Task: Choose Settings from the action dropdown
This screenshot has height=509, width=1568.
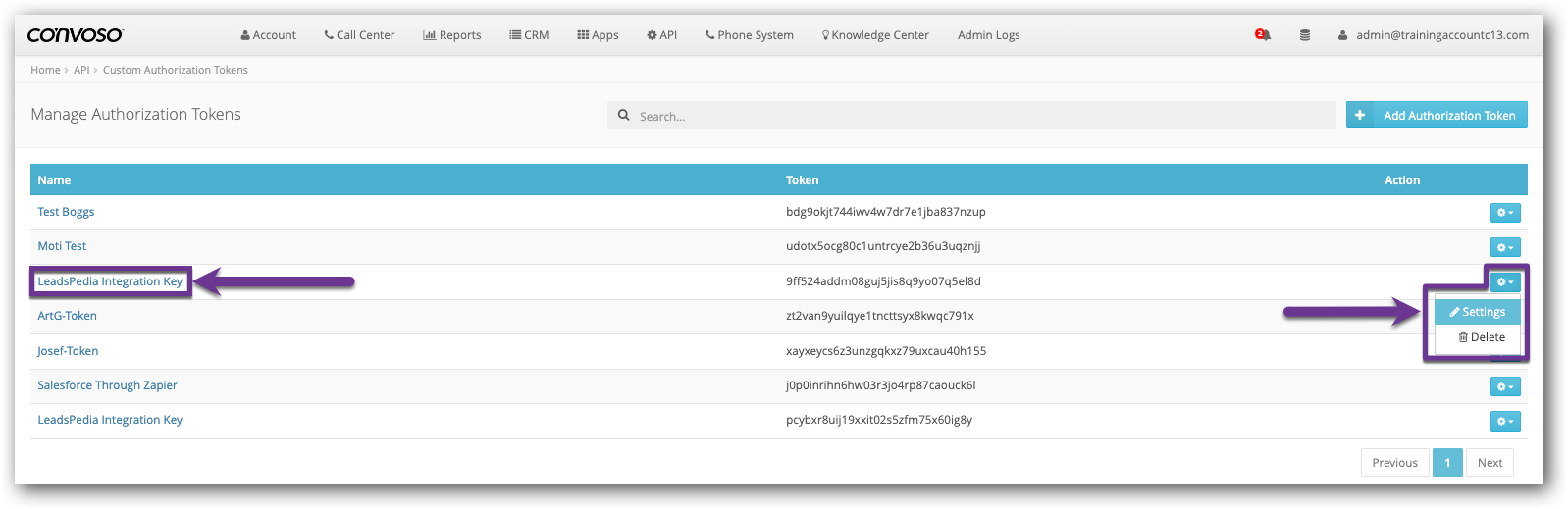Action: (x=1478, y=312)
